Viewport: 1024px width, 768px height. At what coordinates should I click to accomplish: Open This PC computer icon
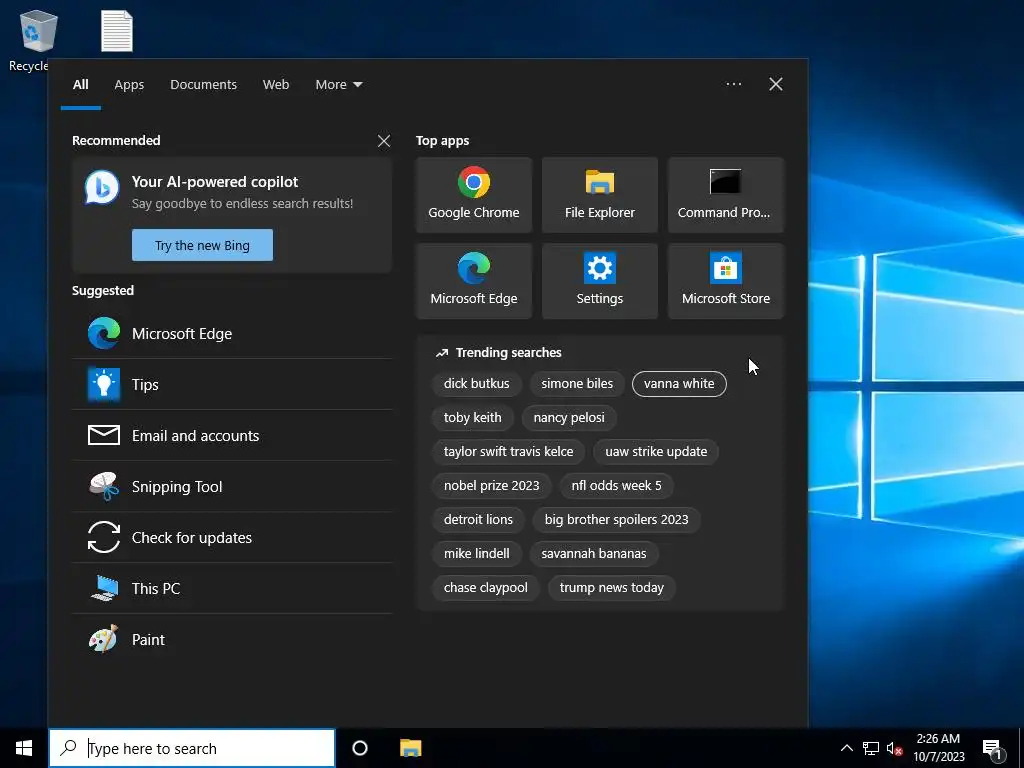104,588
